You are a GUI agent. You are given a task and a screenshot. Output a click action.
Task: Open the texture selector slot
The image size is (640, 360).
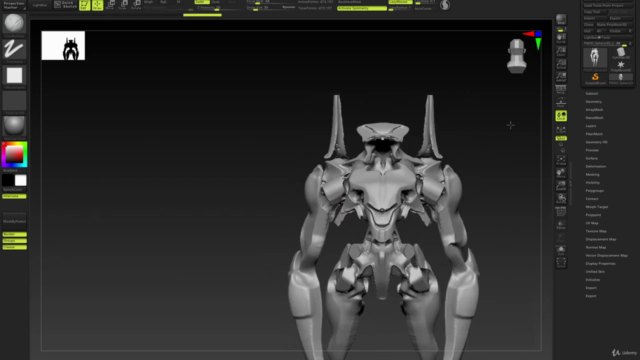coord(14,101)
